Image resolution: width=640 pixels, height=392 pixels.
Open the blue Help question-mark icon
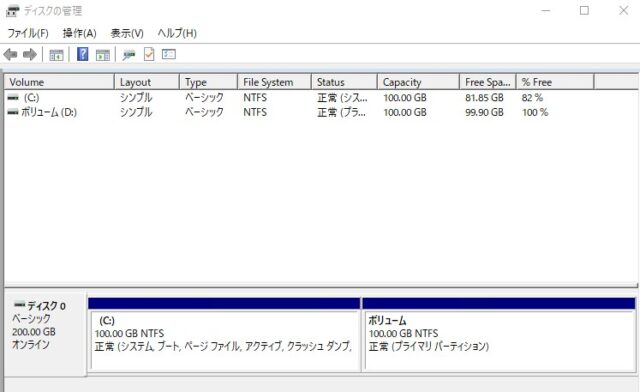(82, 54)
